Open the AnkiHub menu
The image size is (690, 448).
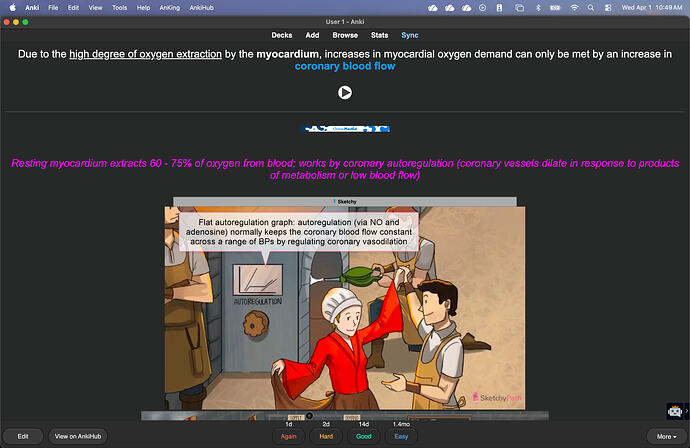[x=201, y=7]
